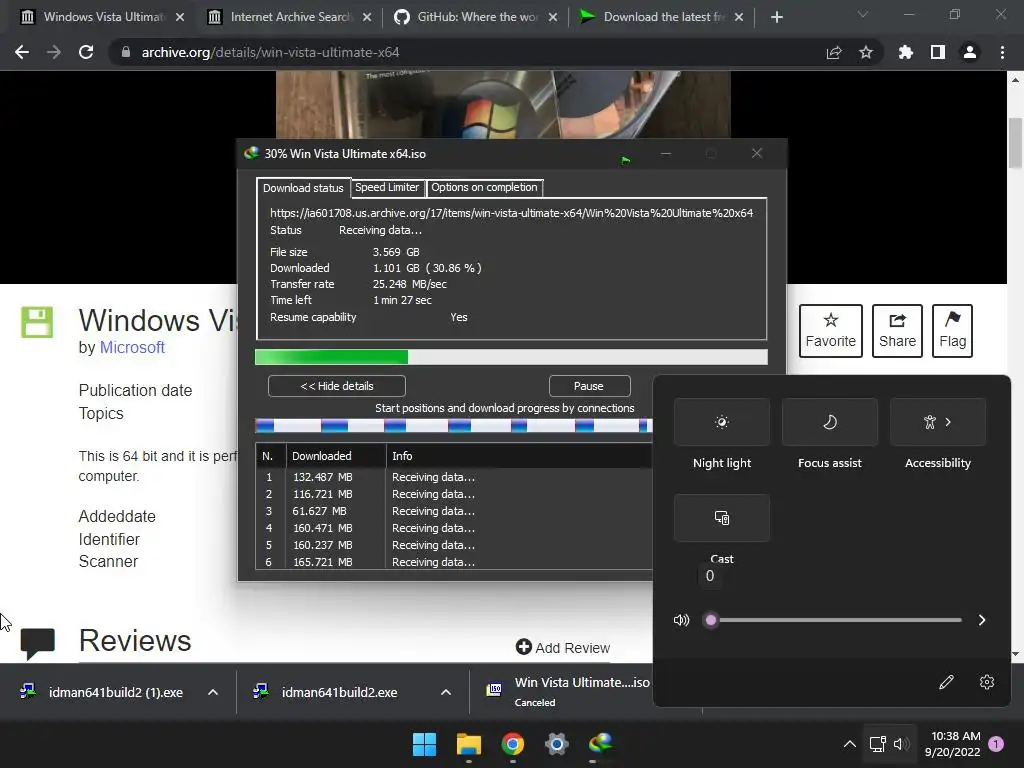Image resolution: width=1024 pixels, height=768 pixels.
Task: Share this page via the address bar icon
Action: [834, 52]
